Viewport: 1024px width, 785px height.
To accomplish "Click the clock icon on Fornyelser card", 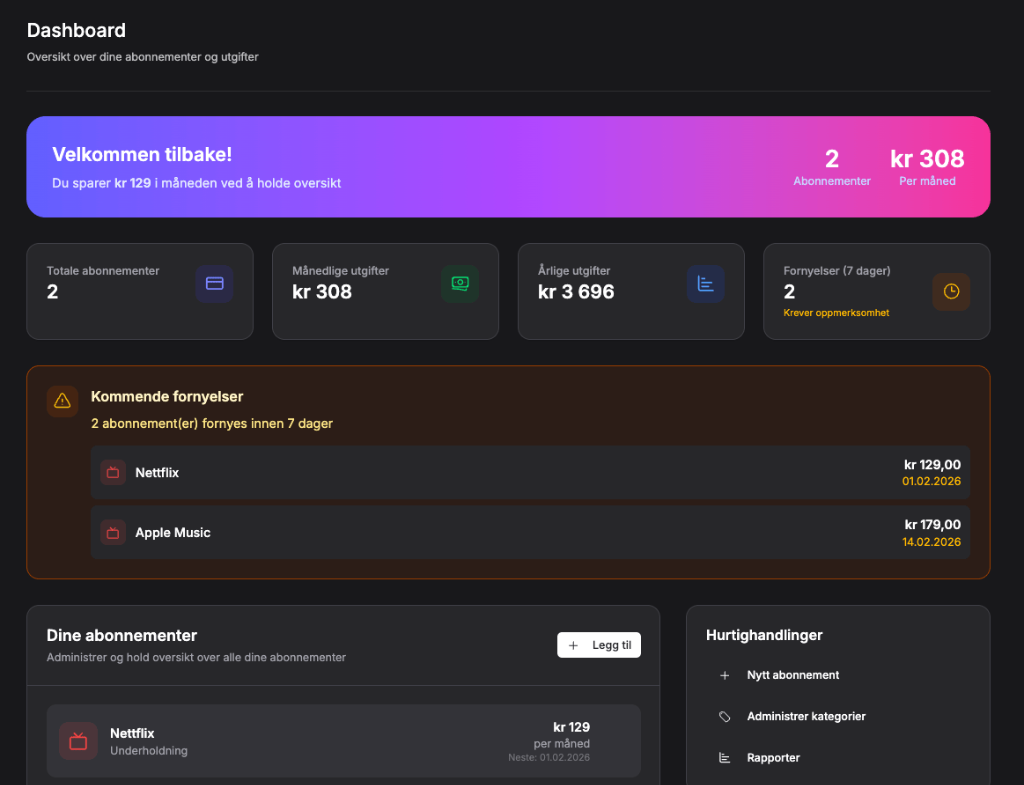I will point(952,291).
